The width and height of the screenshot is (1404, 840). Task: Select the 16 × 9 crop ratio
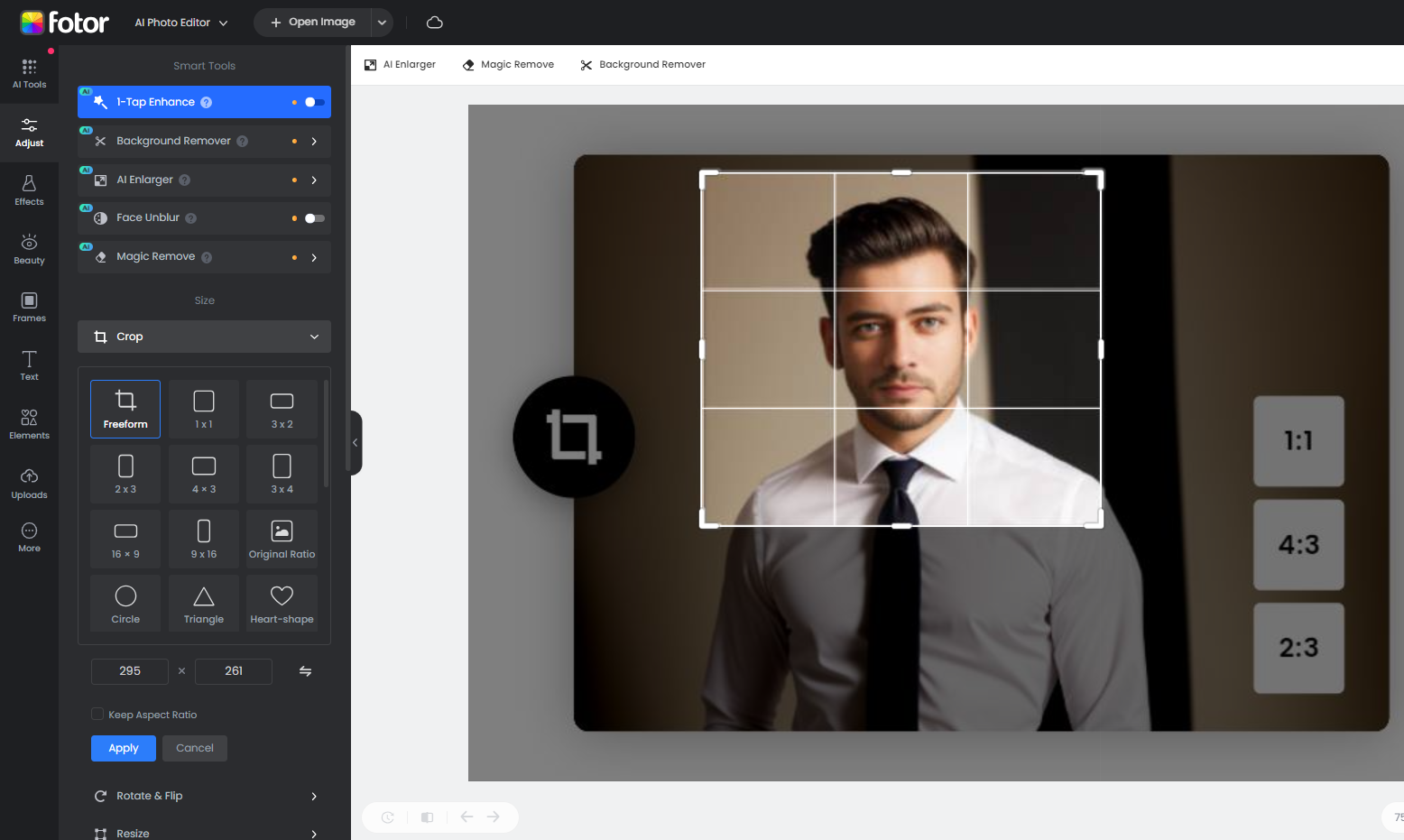click(x=125, y=539)
